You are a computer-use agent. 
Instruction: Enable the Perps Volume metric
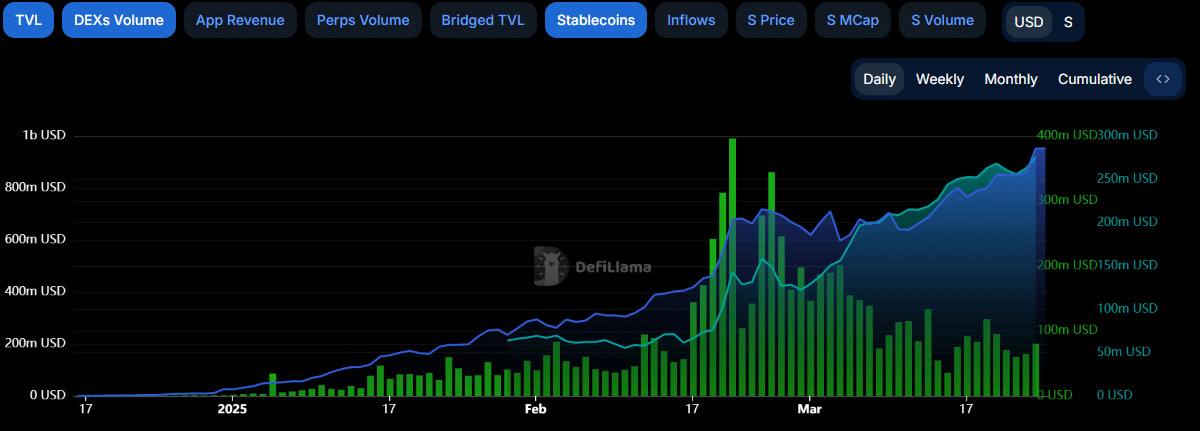pos(363,20)
